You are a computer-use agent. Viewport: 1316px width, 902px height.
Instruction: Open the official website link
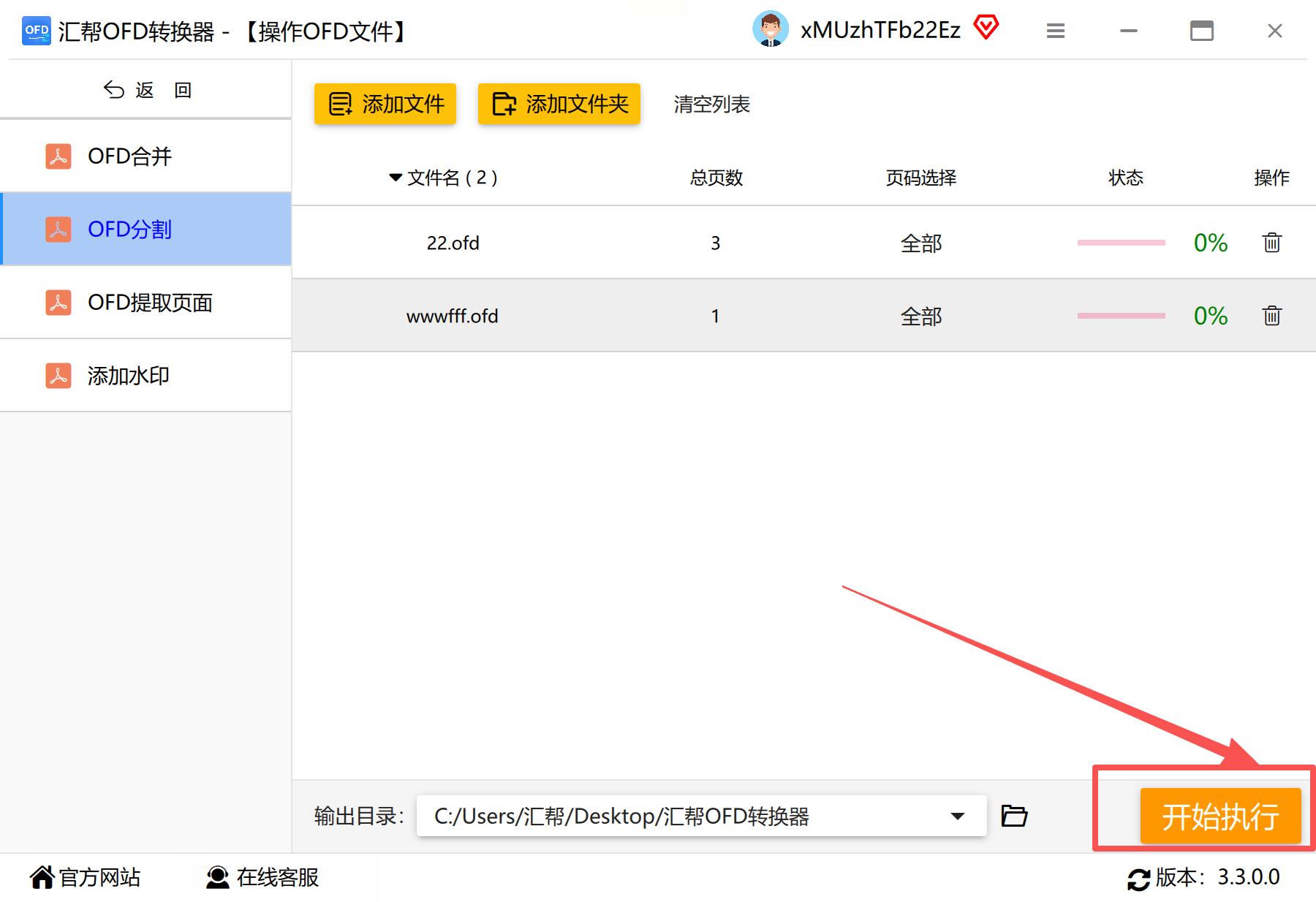pos(85,877)
